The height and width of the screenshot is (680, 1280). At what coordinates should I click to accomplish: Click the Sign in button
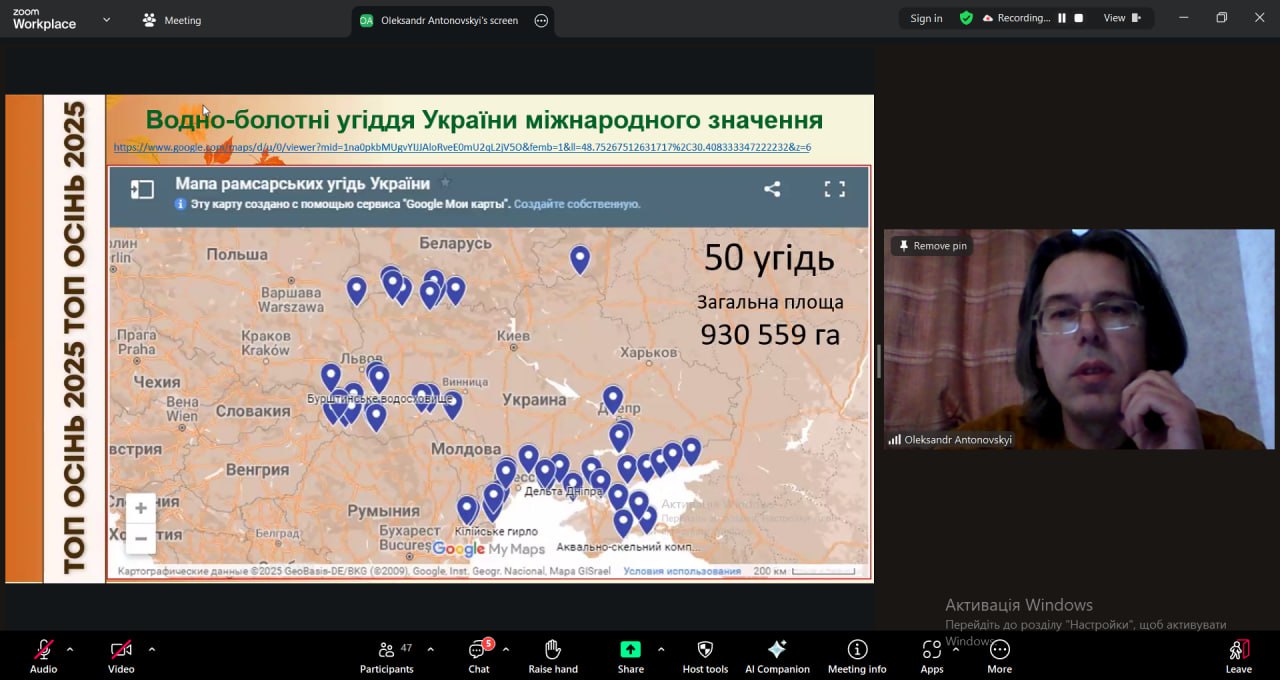point(926,18)
